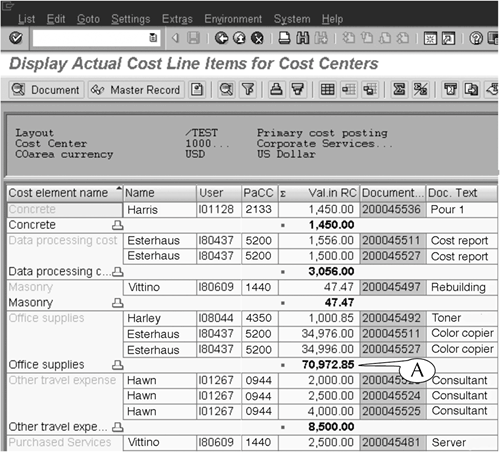500x453 pixels.
Task: Select the User column header
Action: (x=219, y=193)
